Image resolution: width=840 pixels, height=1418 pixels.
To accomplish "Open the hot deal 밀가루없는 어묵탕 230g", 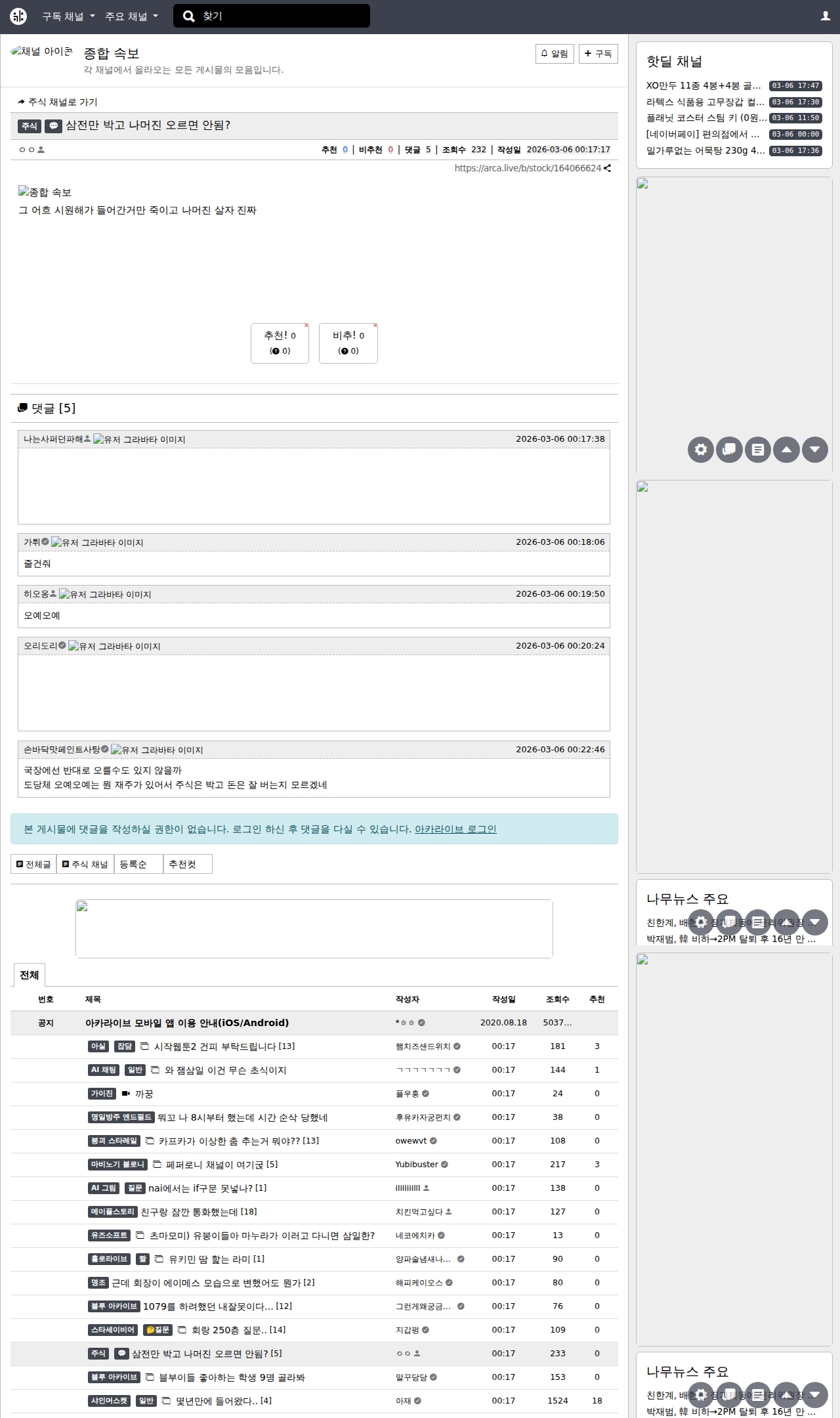I will tap(705, 150).
